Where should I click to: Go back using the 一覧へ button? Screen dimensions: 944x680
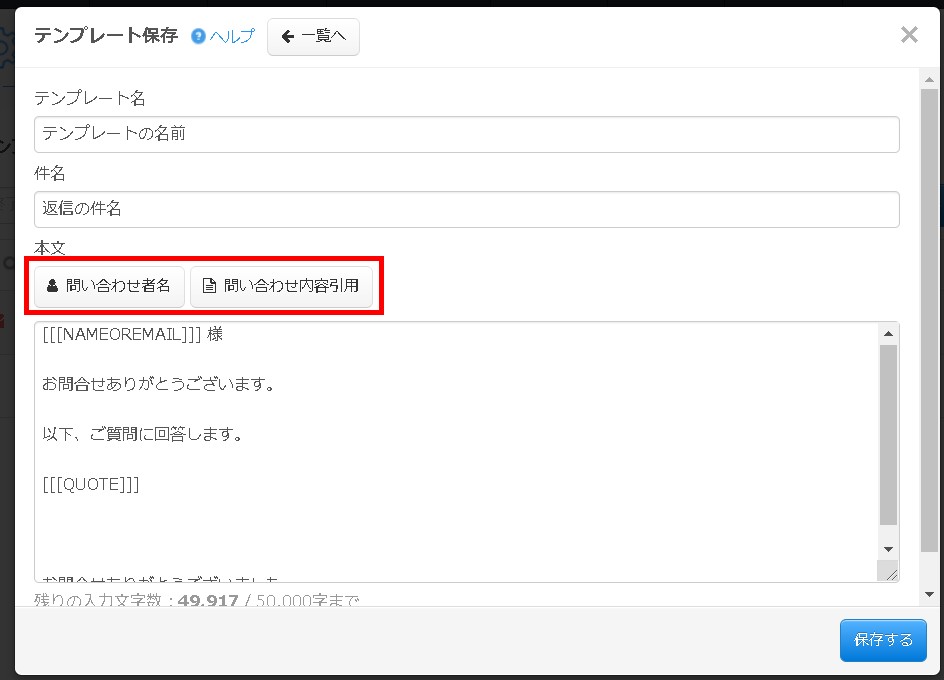pos(313,36)
